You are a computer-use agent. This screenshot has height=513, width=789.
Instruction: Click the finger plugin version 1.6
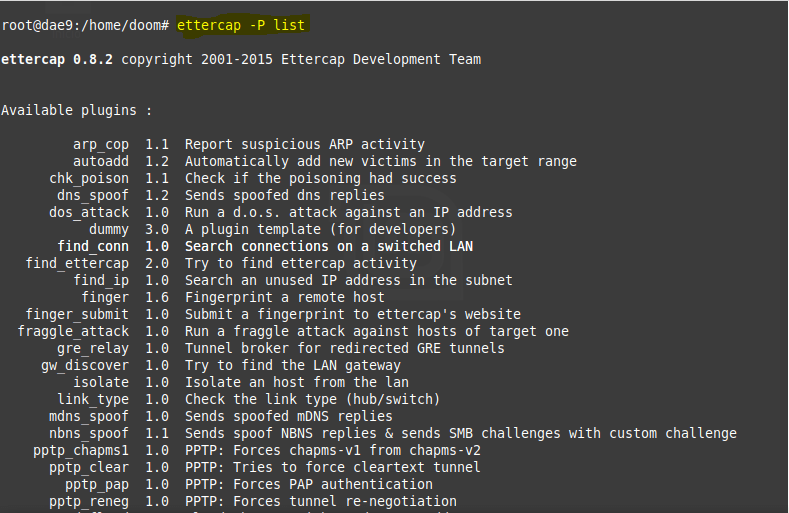(157, 297)
